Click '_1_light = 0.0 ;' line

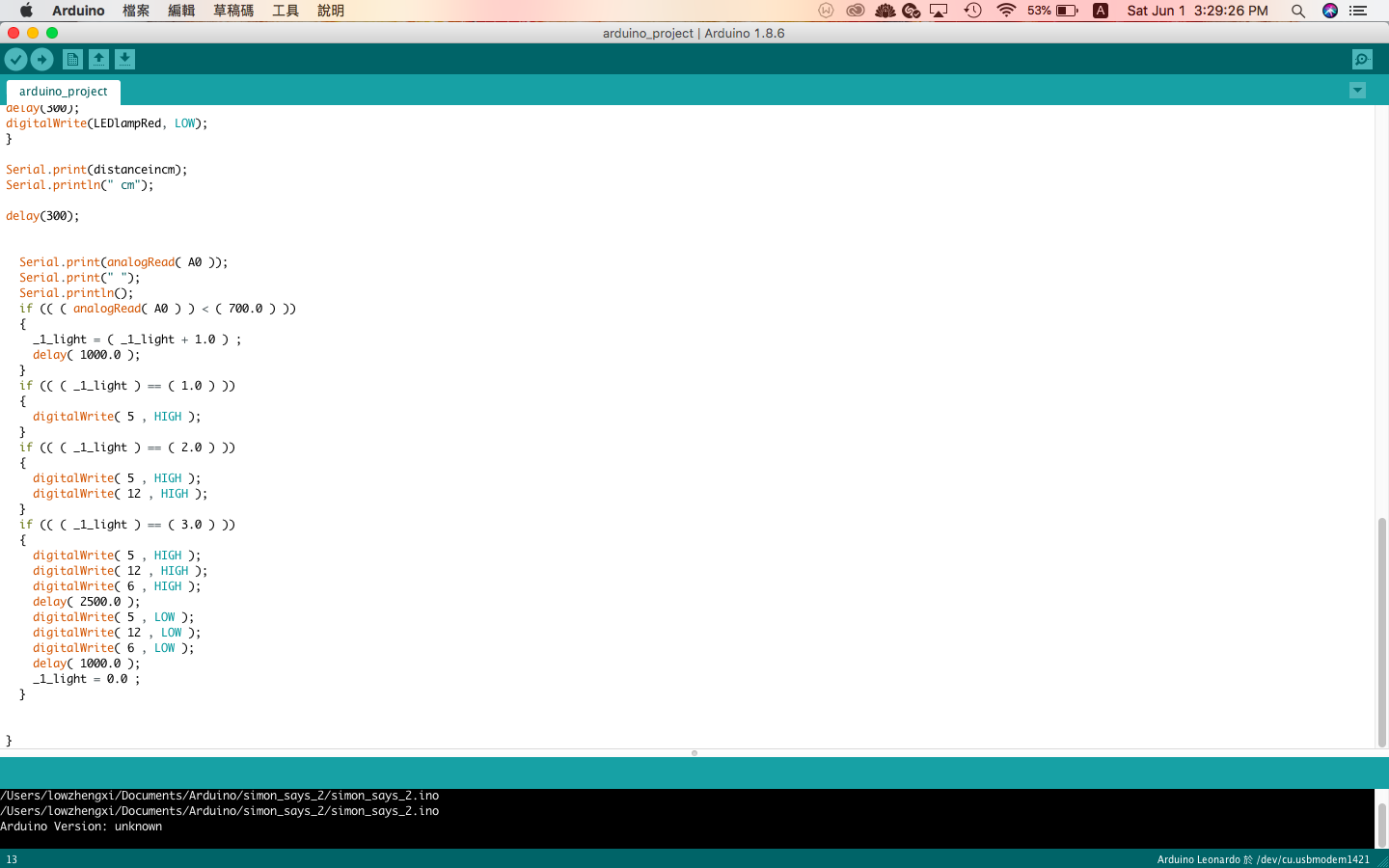(86, 679)
